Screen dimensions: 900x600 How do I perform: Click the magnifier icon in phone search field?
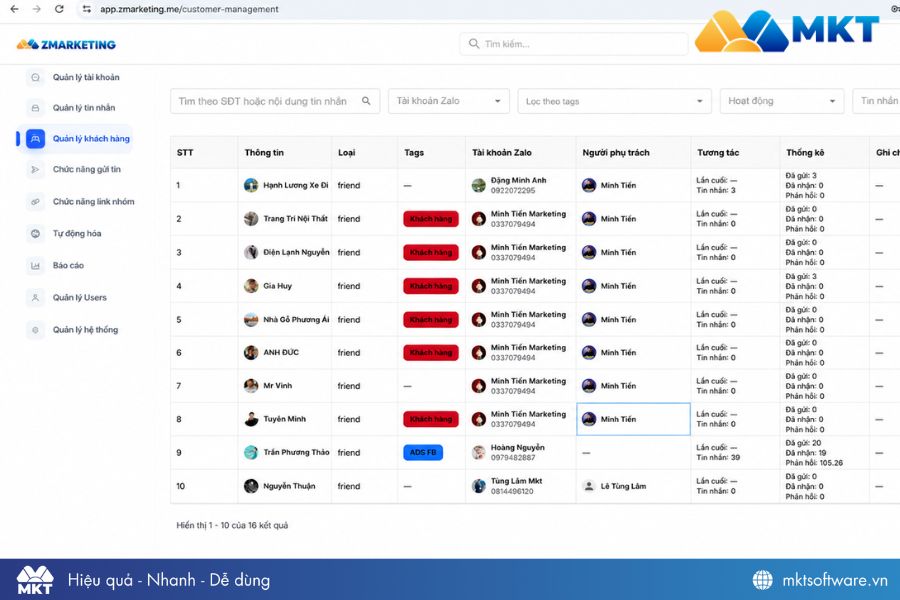point(366,101)
